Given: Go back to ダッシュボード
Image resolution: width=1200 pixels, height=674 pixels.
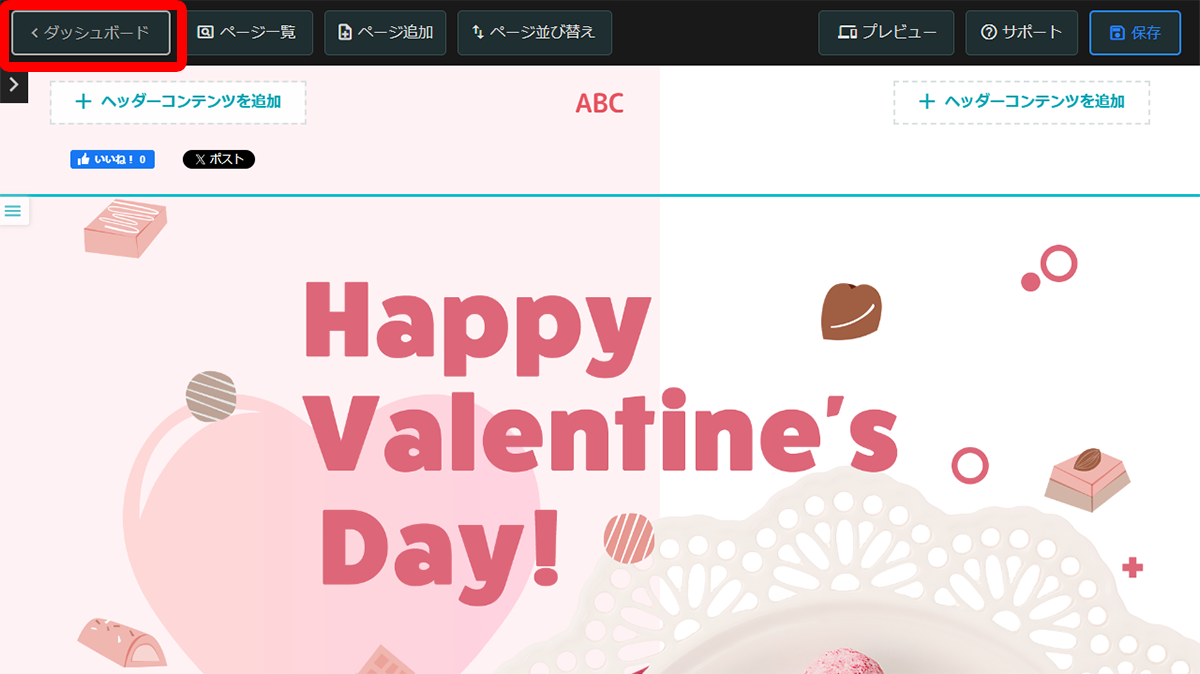Looking at the screenshot, I should pos(91,33).
